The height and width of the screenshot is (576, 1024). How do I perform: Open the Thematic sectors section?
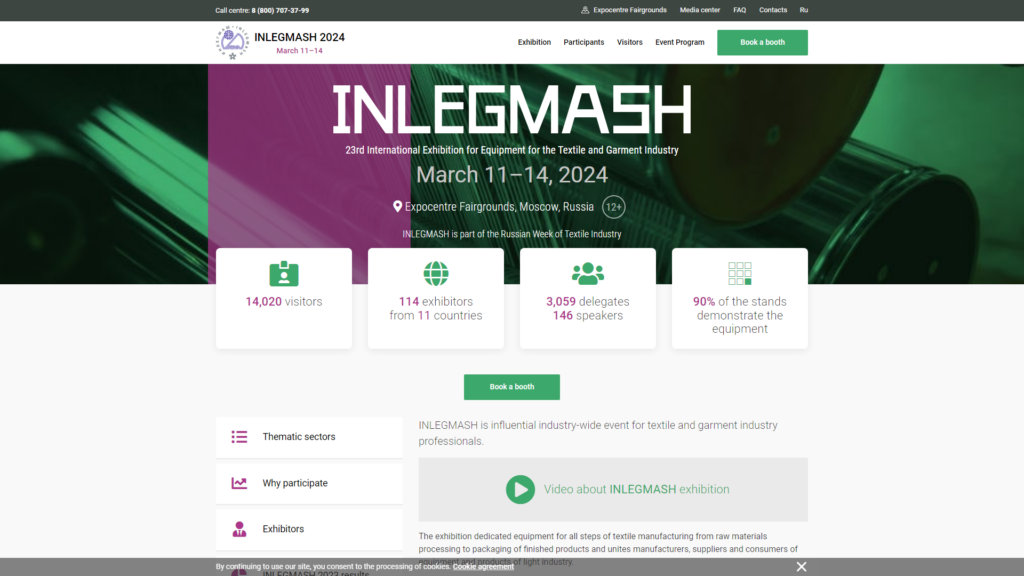tap(309, 437)
